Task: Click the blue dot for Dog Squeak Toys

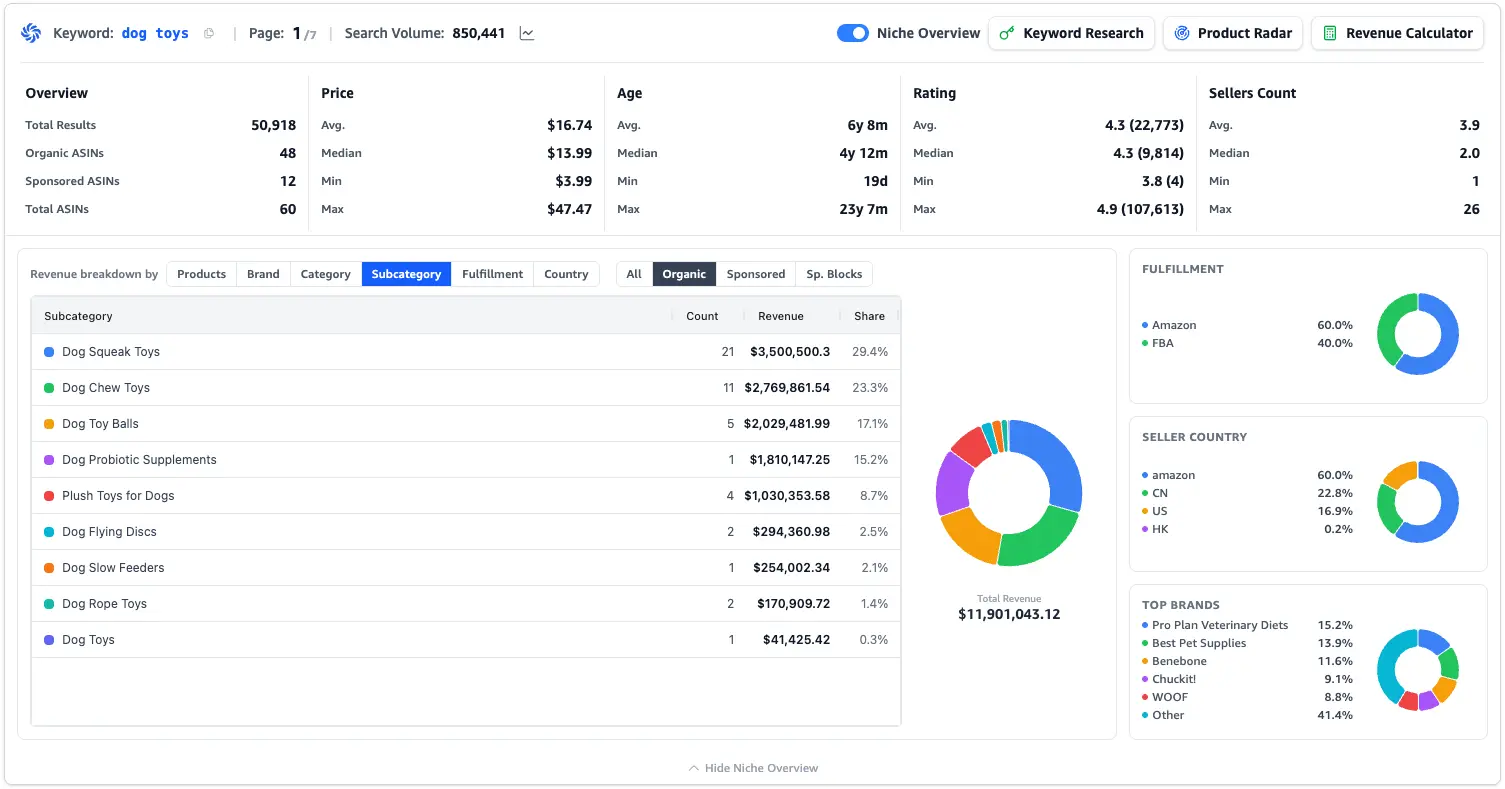Action: click(x=49, y=352)
